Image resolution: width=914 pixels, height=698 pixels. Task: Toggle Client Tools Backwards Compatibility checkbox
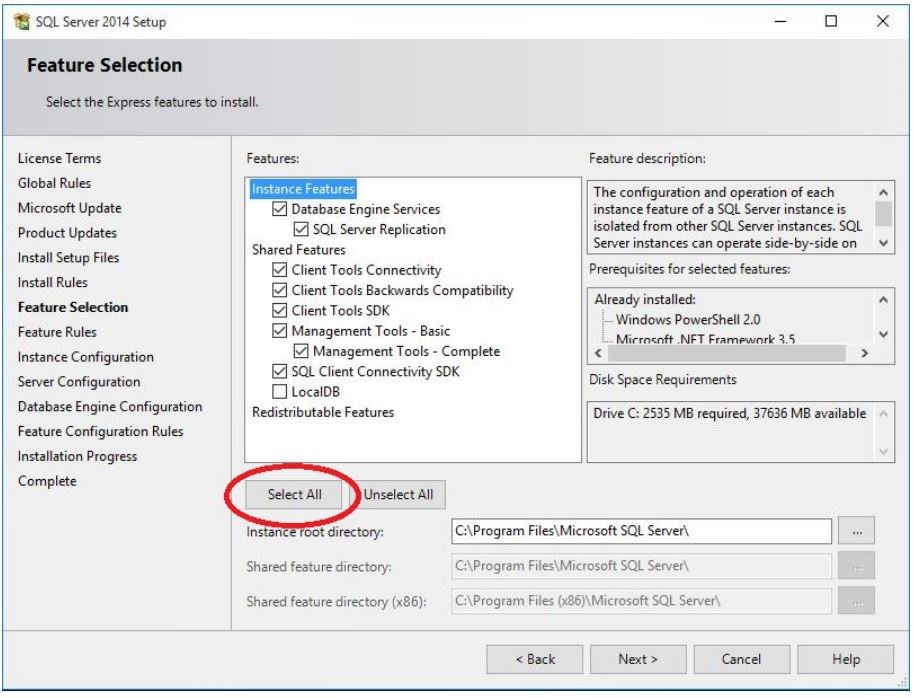[x=280, y=290]
